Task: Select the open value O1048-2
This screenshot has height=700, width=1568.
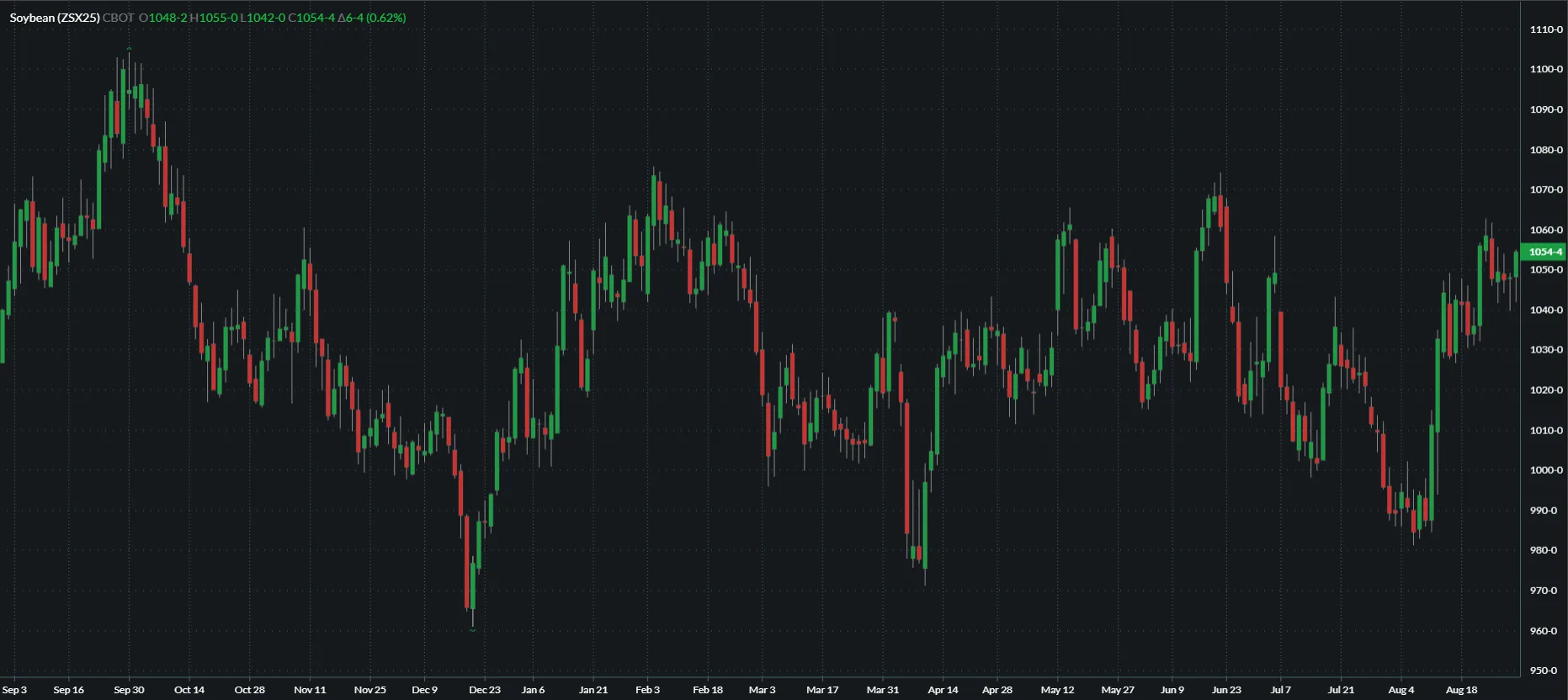Action: [163, 18]
